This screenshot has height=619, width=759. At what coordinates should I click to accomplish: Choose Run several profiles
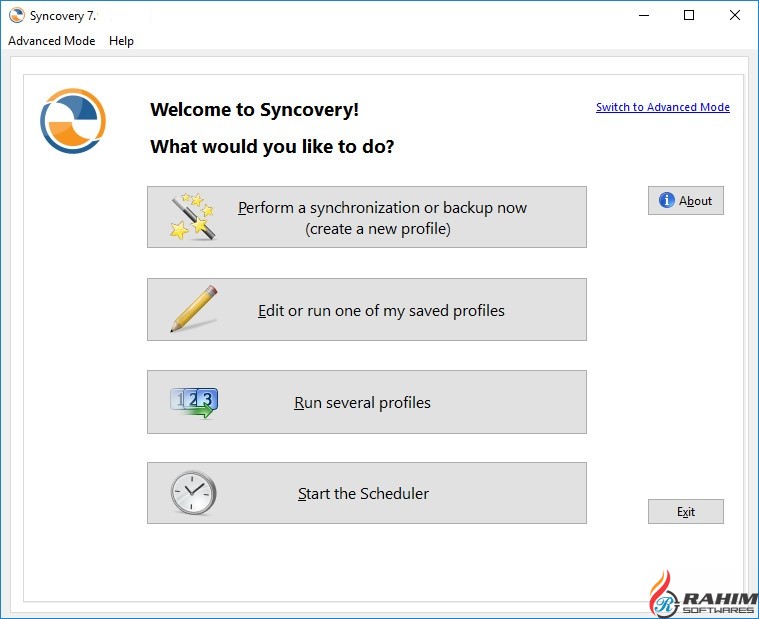point(367,402)
